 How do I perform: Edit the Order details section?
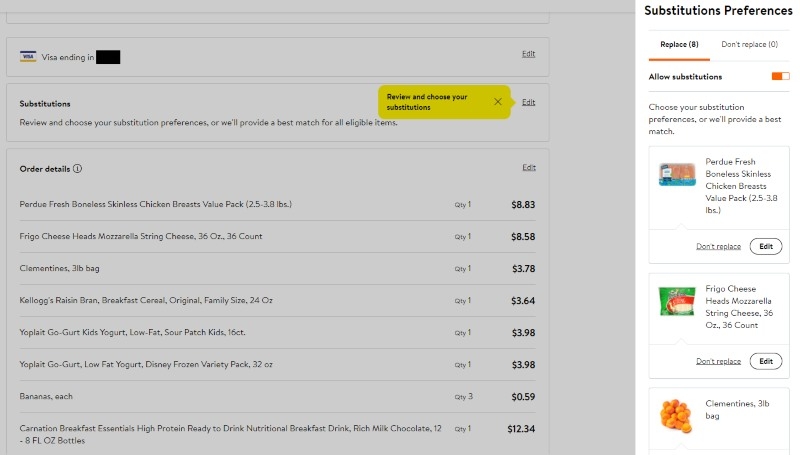click(529, 167)
